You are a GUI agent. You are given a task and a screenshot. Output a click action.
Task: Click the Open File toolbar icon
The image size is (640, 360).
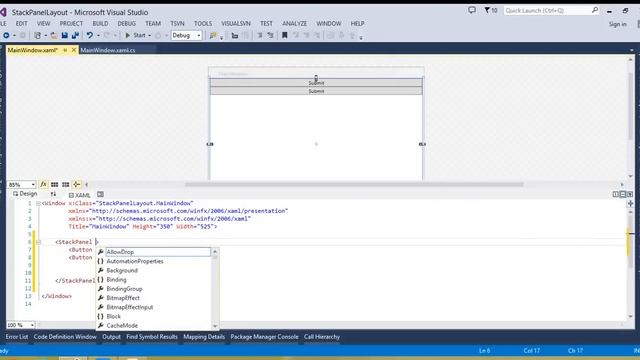pyautogui.click(x=54, y=36)
